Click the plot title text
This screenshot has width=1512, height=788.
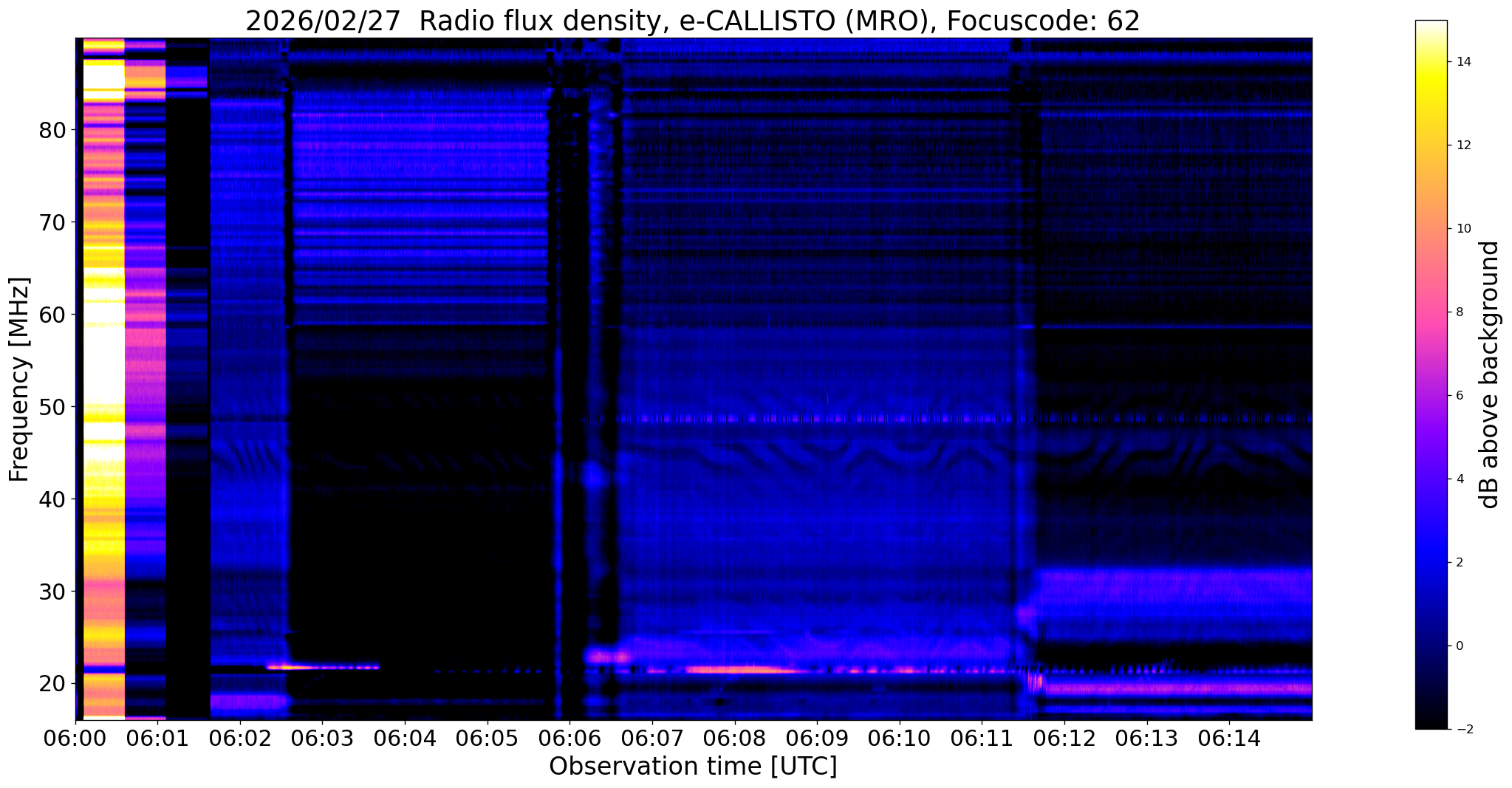pos(693,21)
